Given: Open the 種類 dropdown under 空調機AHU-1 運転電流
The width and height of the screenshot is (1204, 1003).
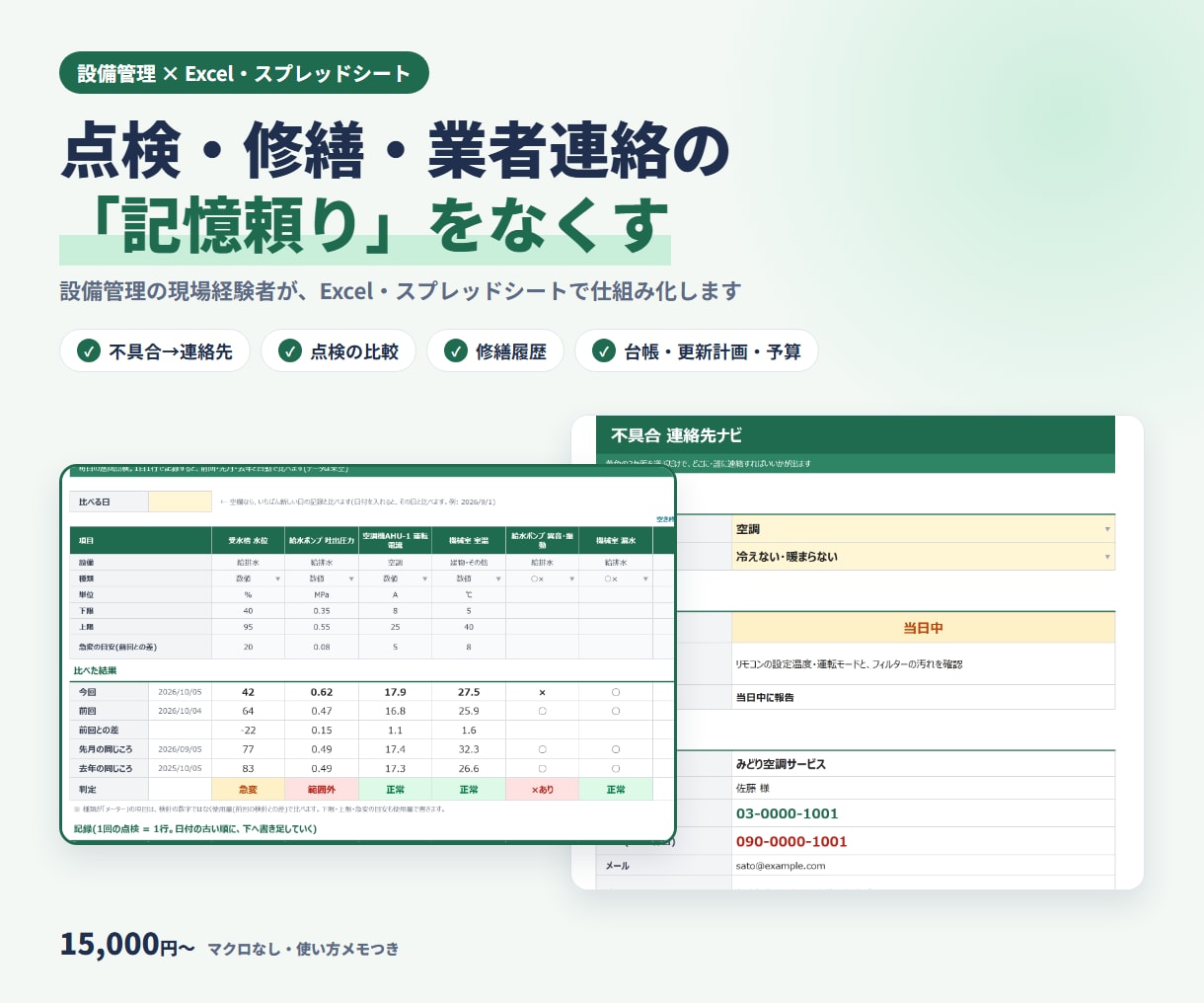Looking at the screenshot, I should pyautogui.click(x=424, y=579).
